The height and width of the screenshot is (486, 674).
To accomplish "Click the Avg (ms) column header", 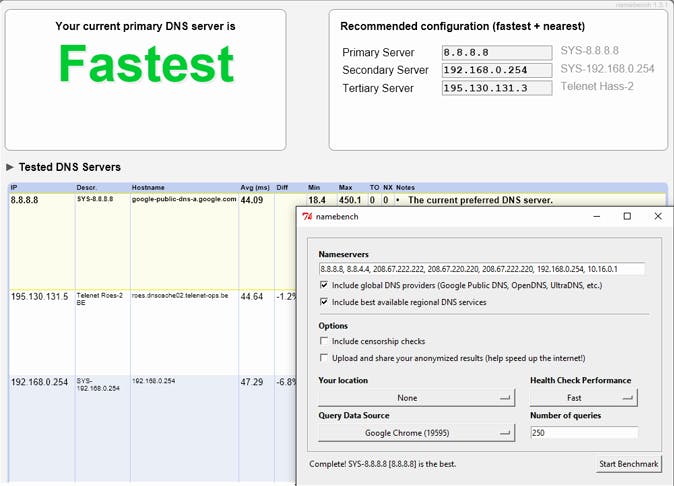I will coord(255,188).
